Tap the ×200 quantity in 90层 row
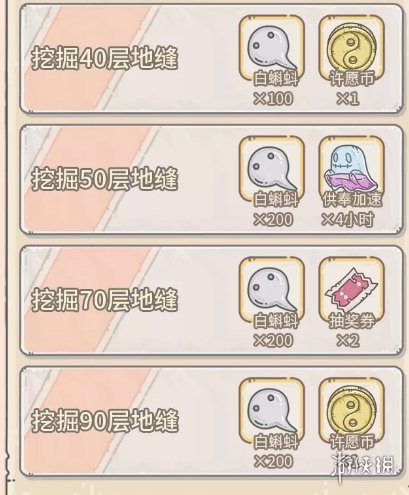 [x=273, y=462]
